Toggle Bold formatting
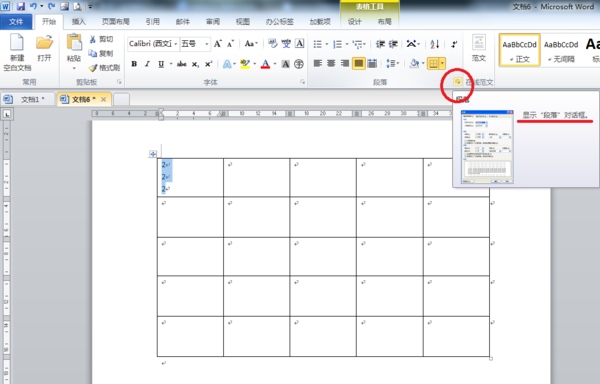Viewport: 600px width, 384px height. coord(134,64)
